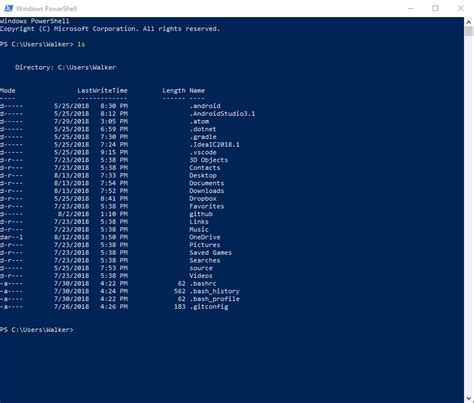
Task: Click the time 3:50 PM on OneDrive row
Action: 114,237
